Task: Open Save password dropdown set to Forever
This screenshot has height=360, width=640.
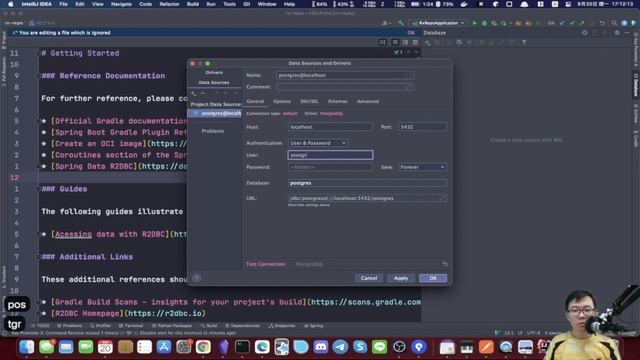Action: 422,167
